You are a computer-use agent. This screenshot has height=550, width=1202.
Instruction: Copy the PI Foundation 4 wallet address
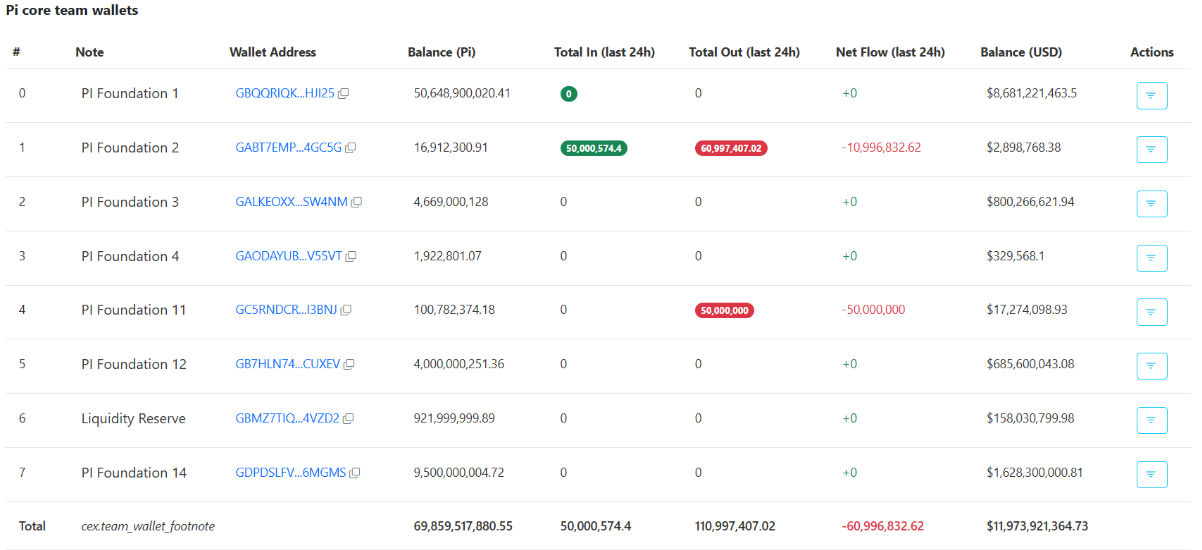coord(351,256)
